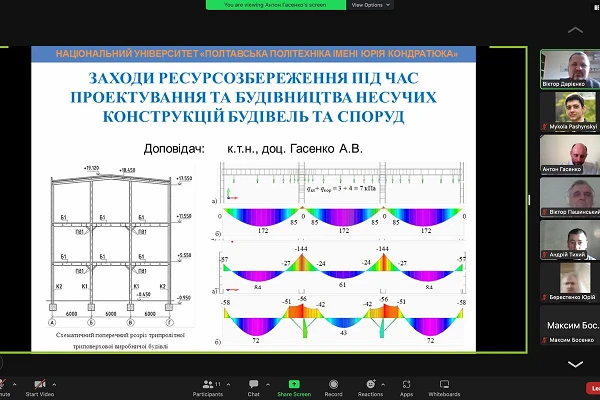Open the Participants panel

click(210, 384)
